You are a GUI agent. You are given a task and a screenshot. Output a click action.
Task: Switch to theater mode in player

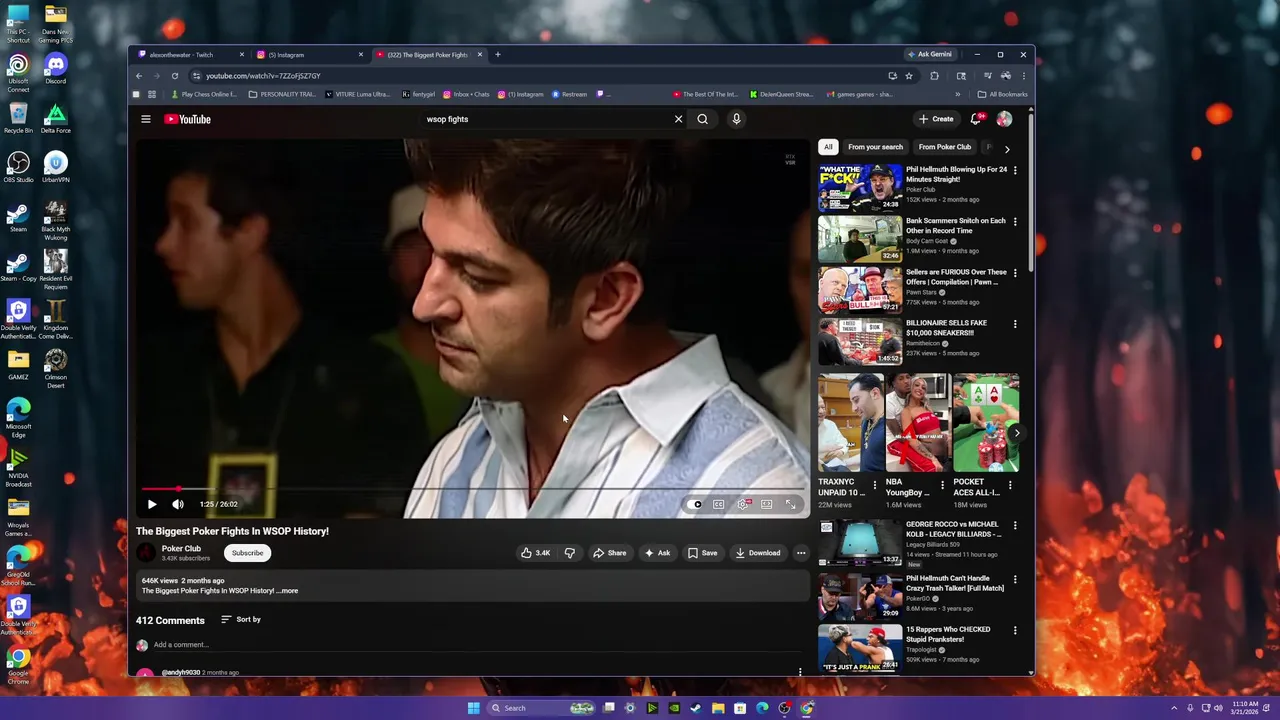pyautogui.click(x=767, y=504)
